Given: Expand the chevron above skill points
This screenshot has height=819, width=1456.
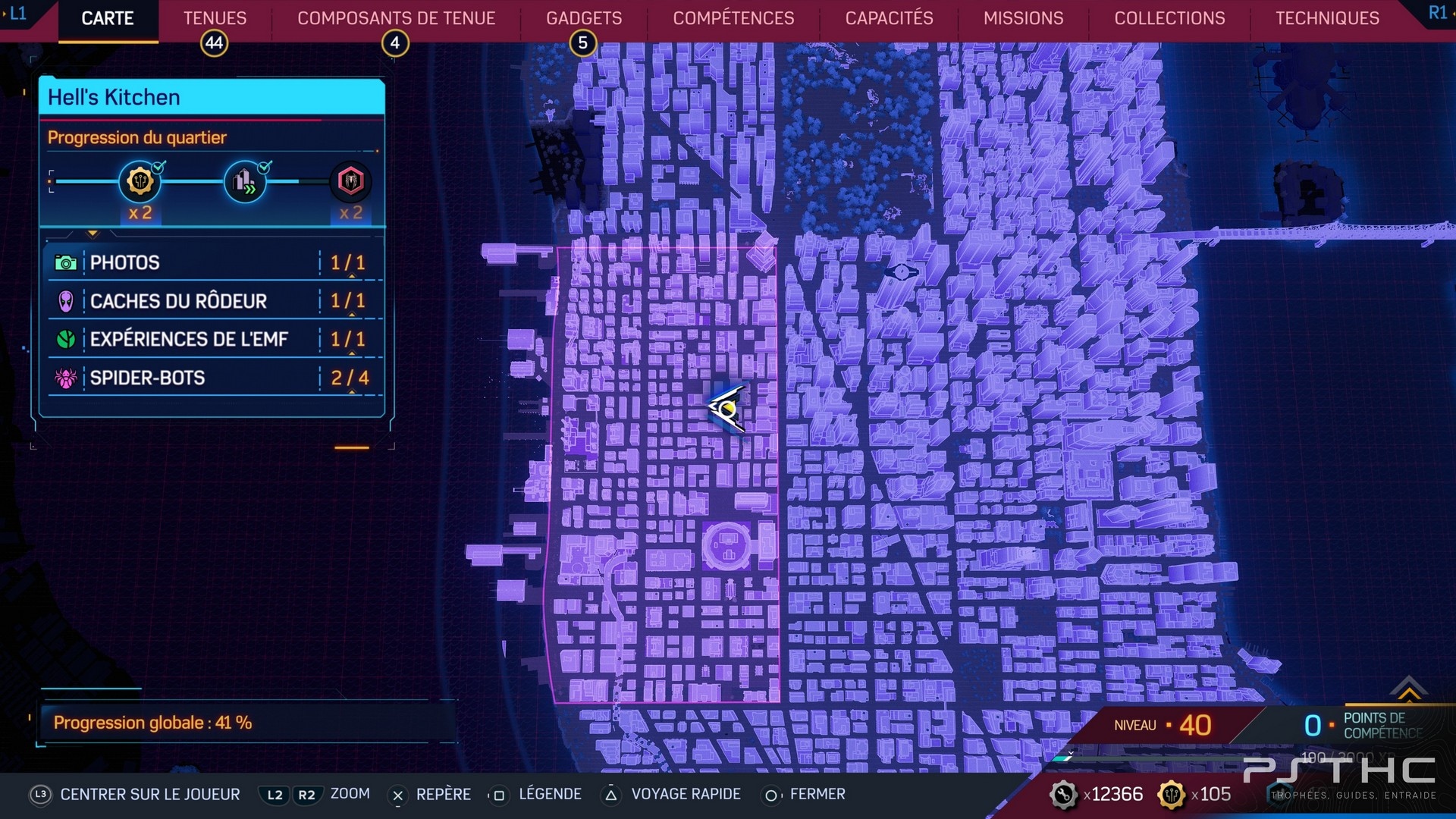Looking at the screenshot, I should (1408, 688).
